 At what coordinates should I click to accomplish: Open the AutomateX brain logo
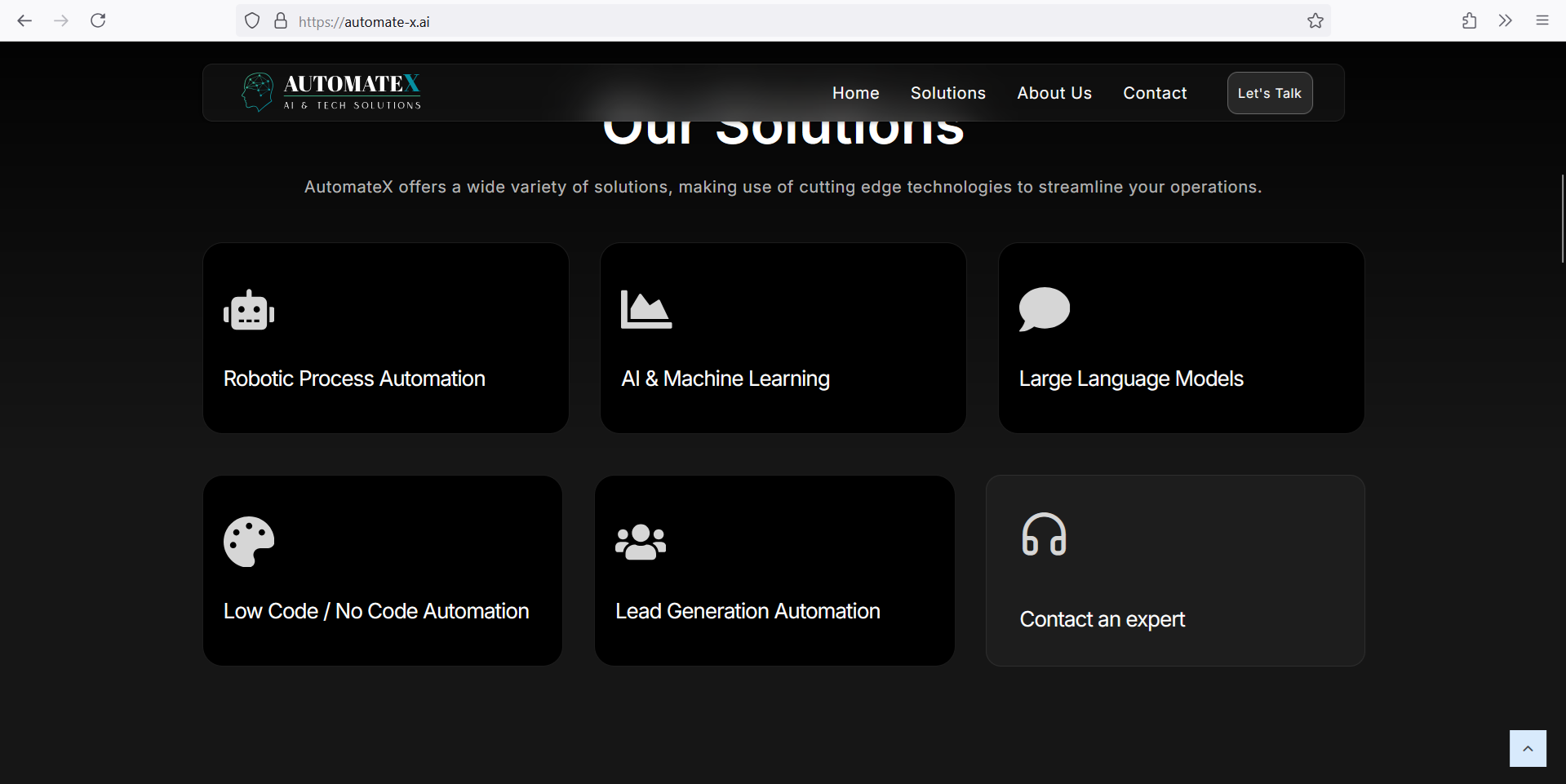tap(257, 92)
